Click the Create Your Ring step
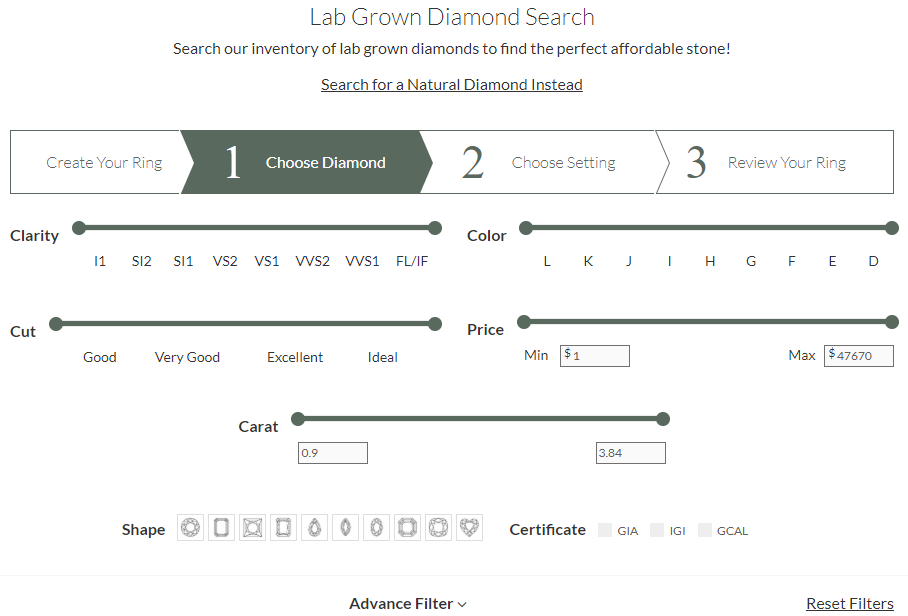Image resolution: width=908 pixels, height=616 pixels. click(104, 163)
